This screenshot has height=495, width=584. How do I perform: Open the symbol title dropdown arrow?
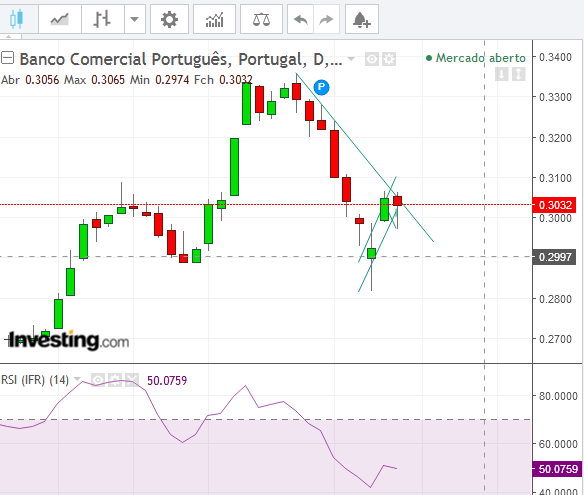point(351,58)
